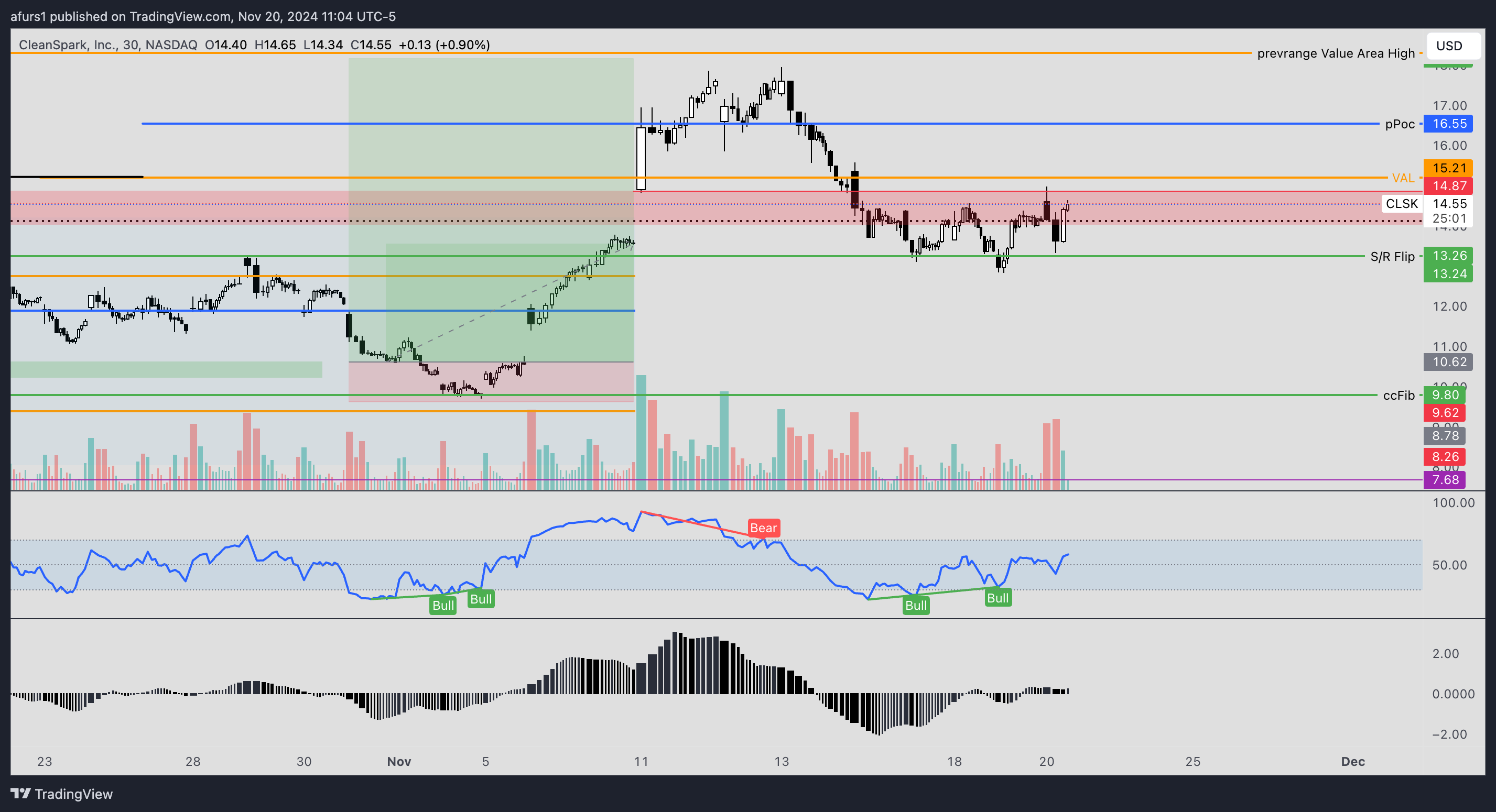Click the TradingView logo in the footer
Screen dimensions: 1496x812
61,794
